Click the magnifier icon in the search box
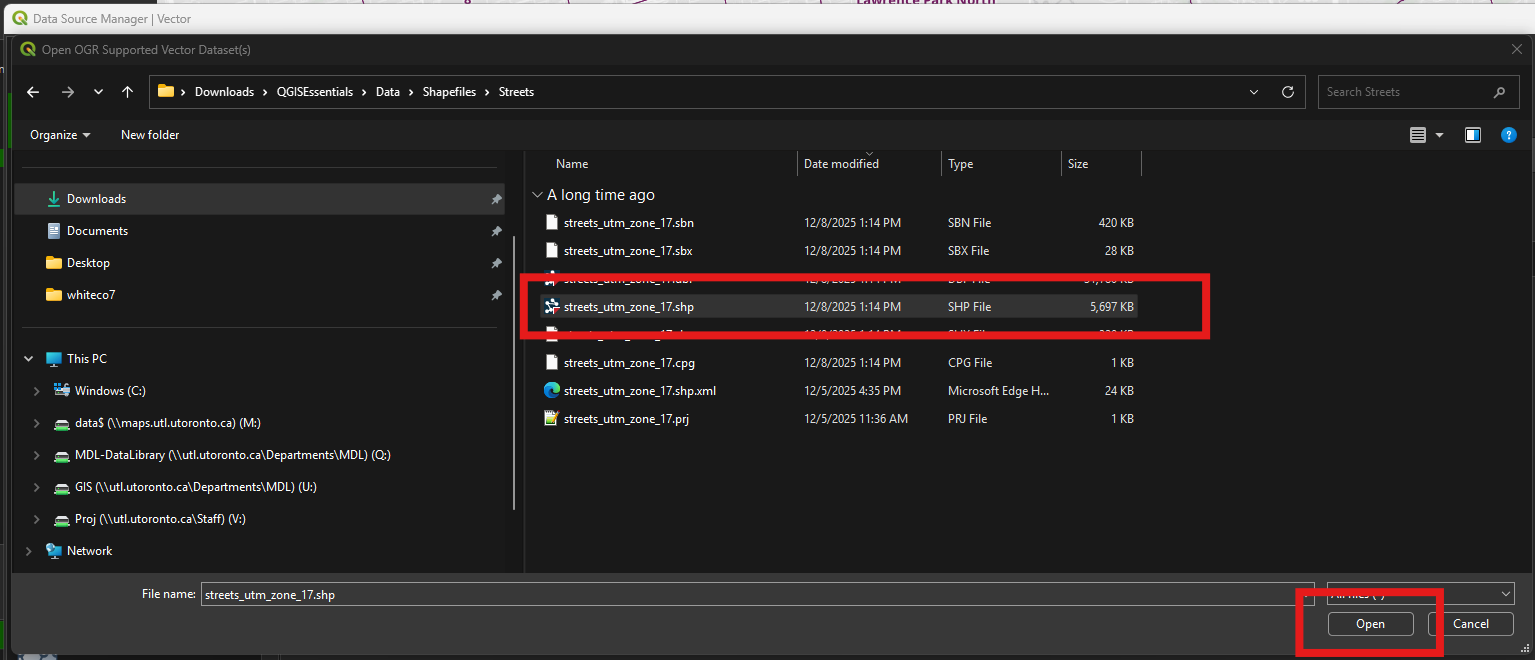 [x=1499, y=92]
